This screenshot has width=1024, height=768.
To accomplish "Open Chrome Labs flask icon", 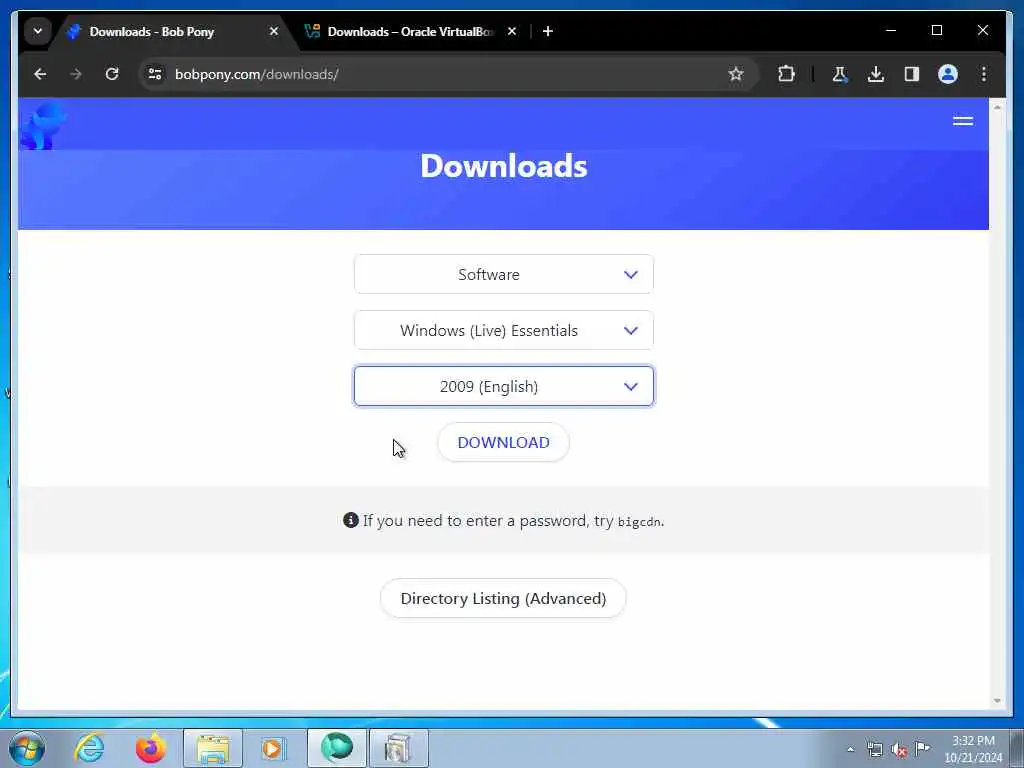I will click(x=840, y=74).
